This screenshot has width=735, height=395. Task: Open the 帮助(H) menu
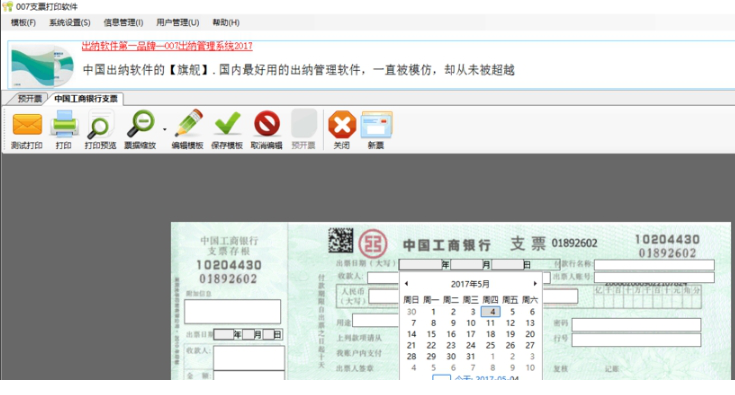(226, 22)
